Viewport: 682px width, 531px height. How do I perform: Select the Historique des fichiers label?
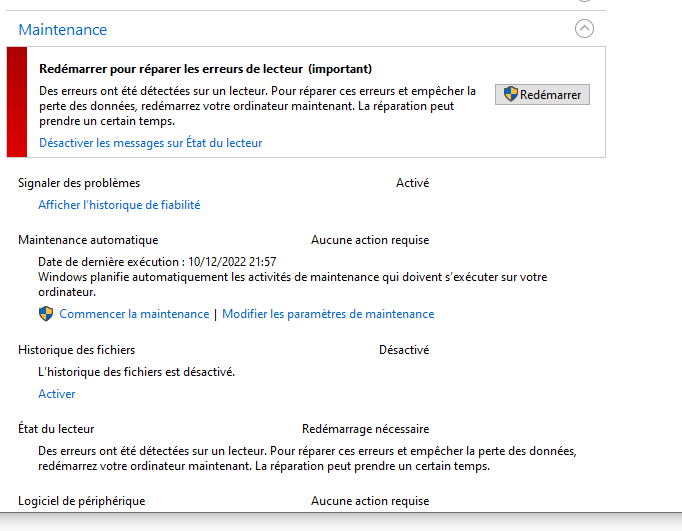click(x=77, y=350)
